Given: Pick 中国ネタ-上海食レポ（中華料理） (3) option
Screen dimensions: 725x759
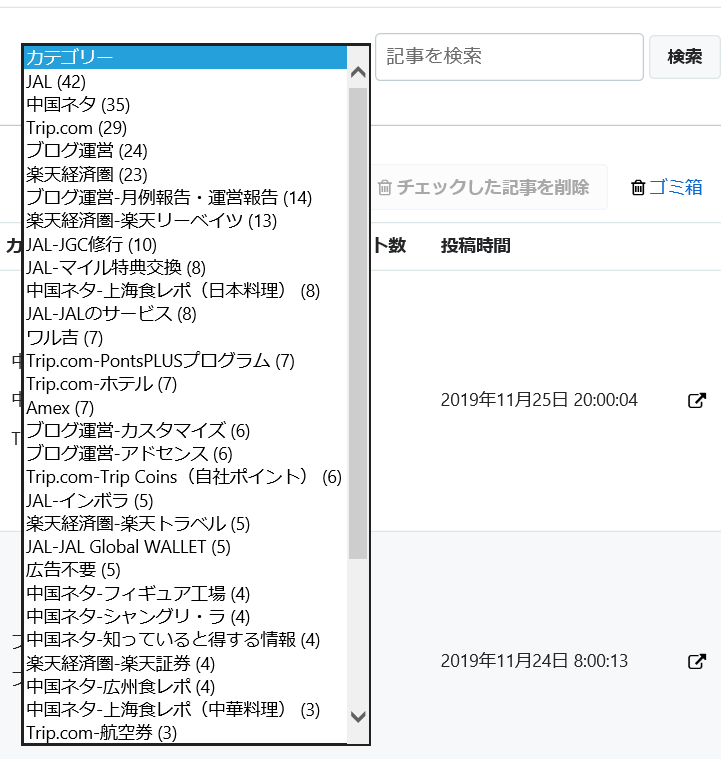Looking at the screenshot, I should tap(185, 710).
